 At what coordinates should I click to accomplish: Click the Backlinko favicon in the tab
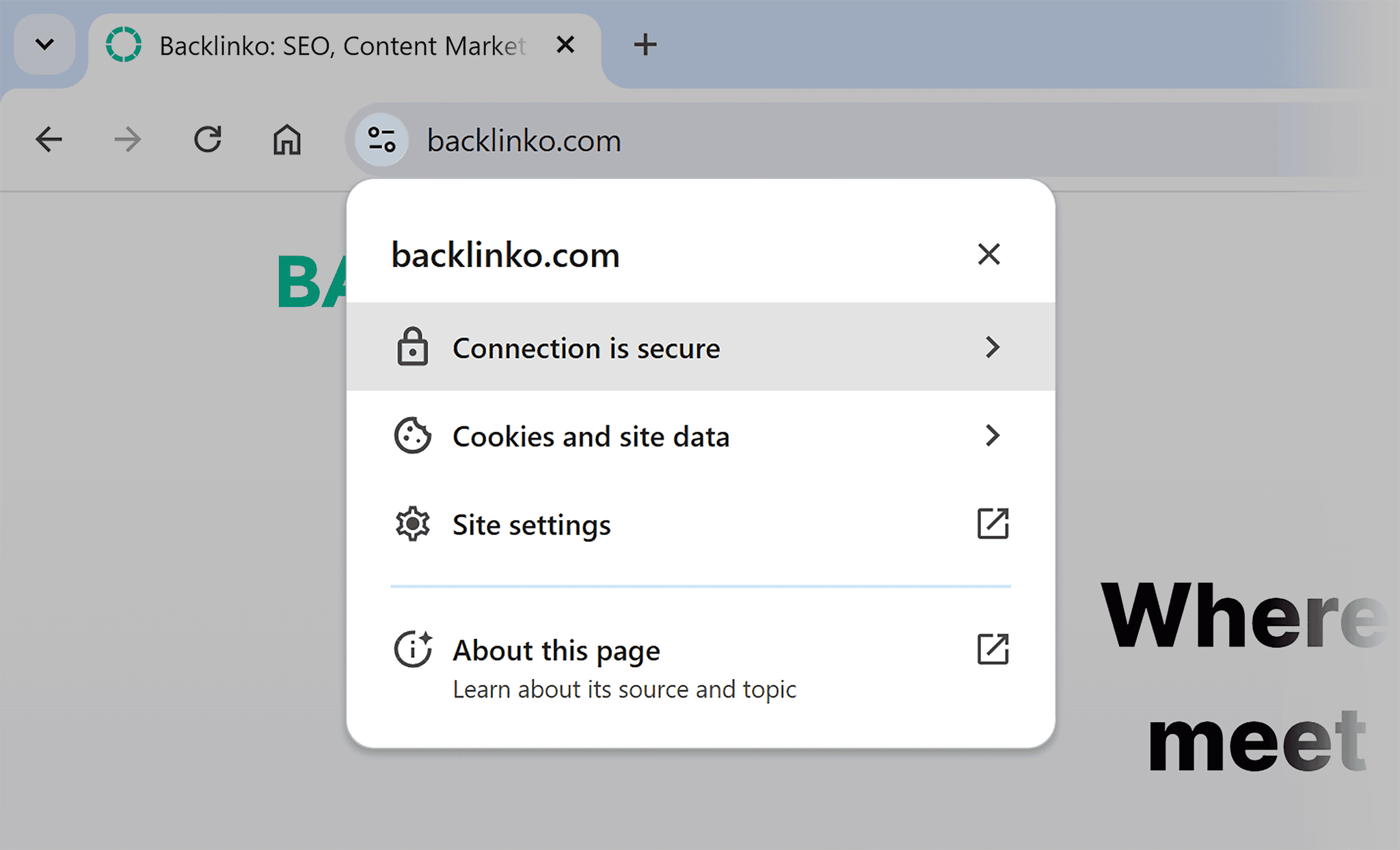(124, 45)
